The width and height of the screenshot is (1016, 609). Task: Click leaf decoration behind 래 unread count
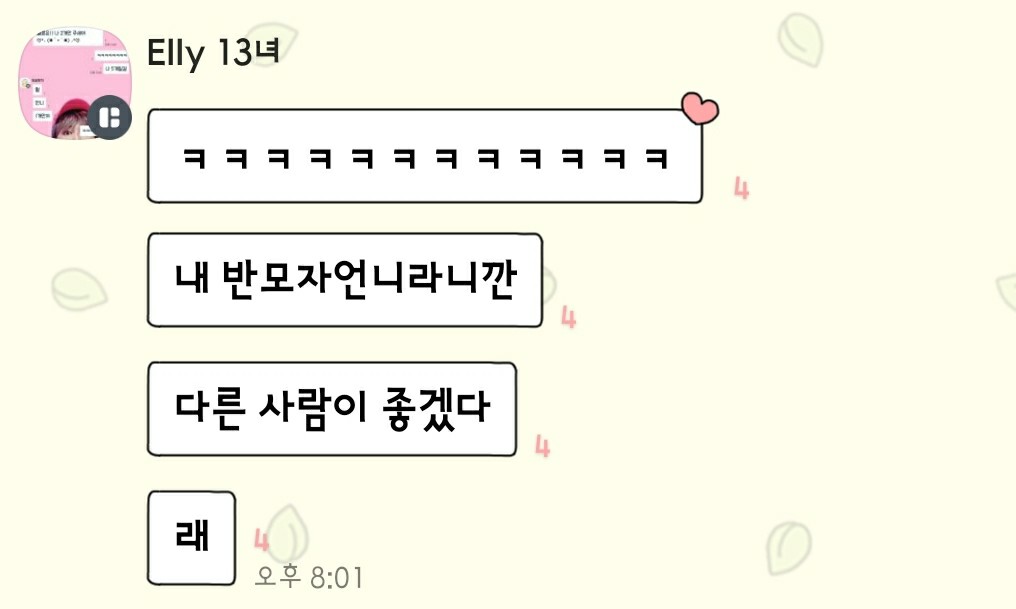click(288, 535)
